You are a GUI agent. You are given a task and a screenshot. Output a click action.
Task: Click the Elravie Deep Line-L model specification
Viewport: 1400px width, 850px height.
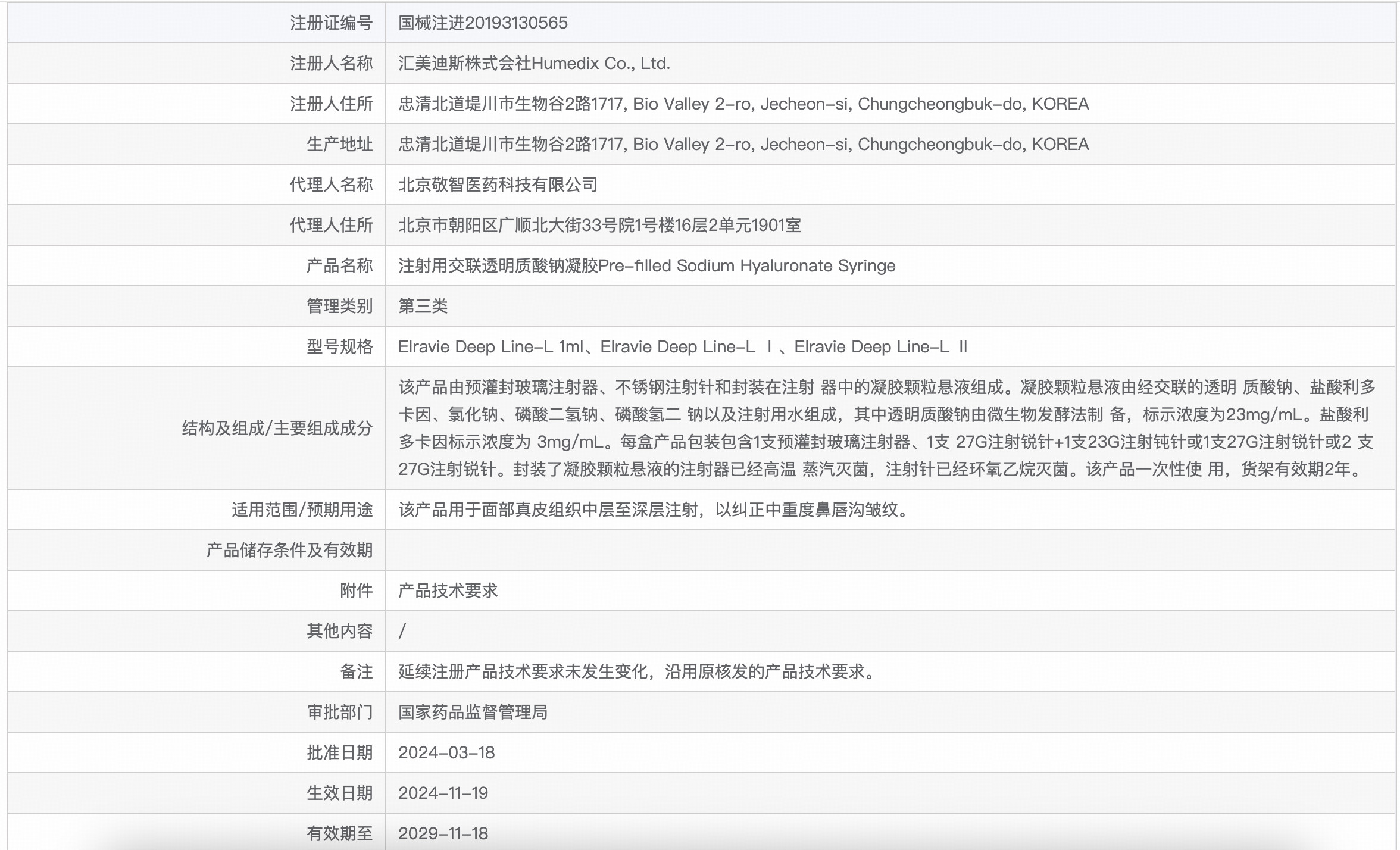[682, 347]
